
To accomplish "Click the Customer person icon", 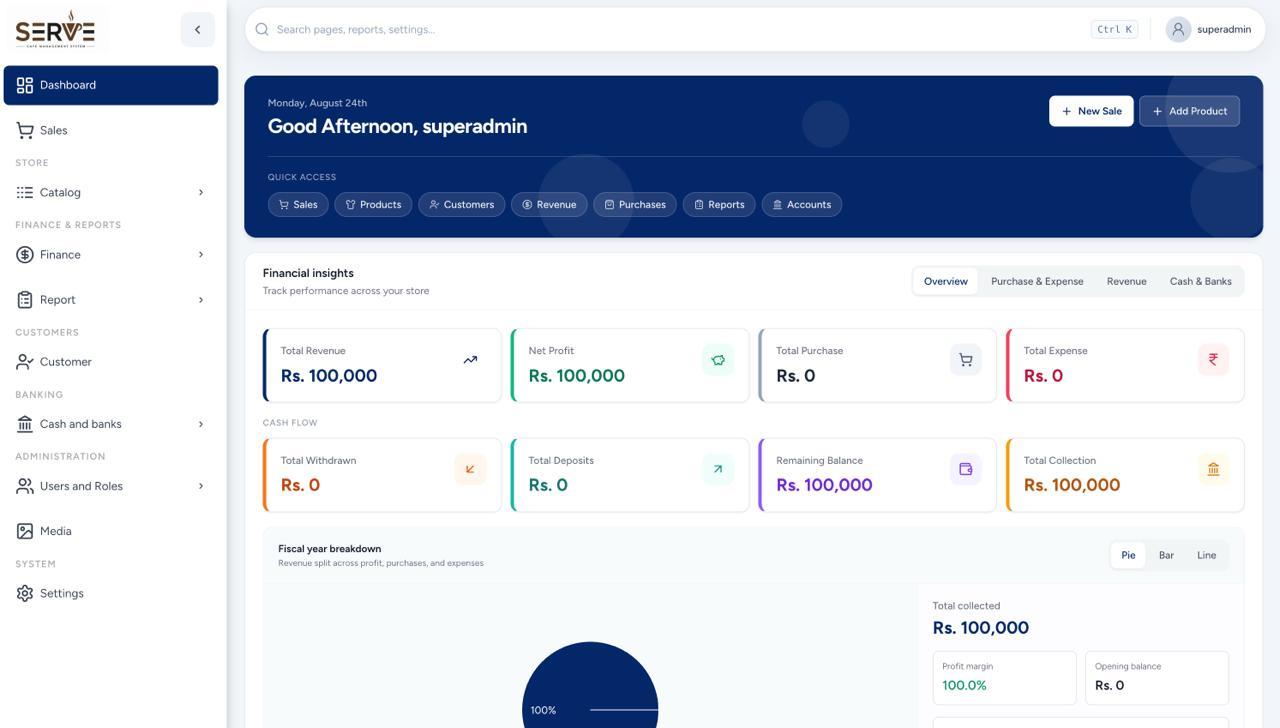I will 25,362.
